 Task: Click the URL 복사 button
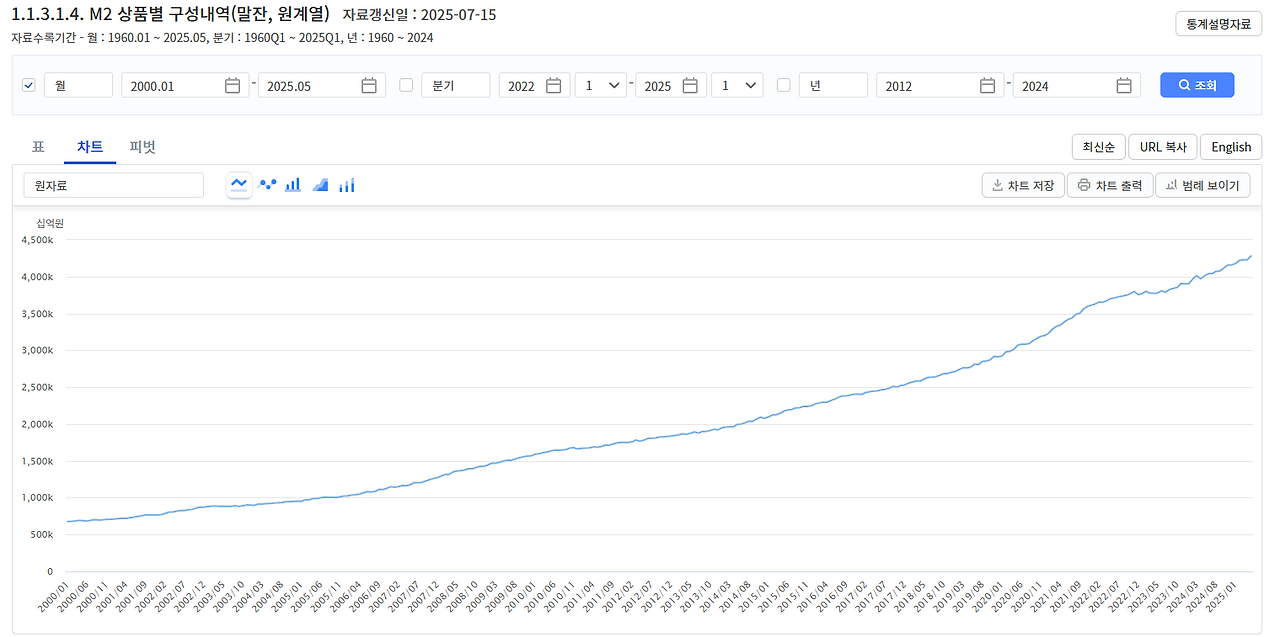pos(1163,147)
